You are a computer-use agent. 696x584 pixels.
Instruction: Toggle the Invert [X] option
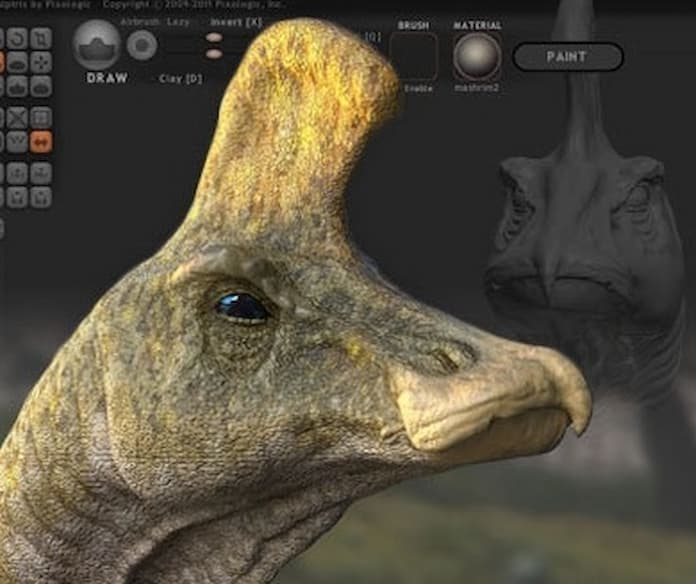pos(236,22)
